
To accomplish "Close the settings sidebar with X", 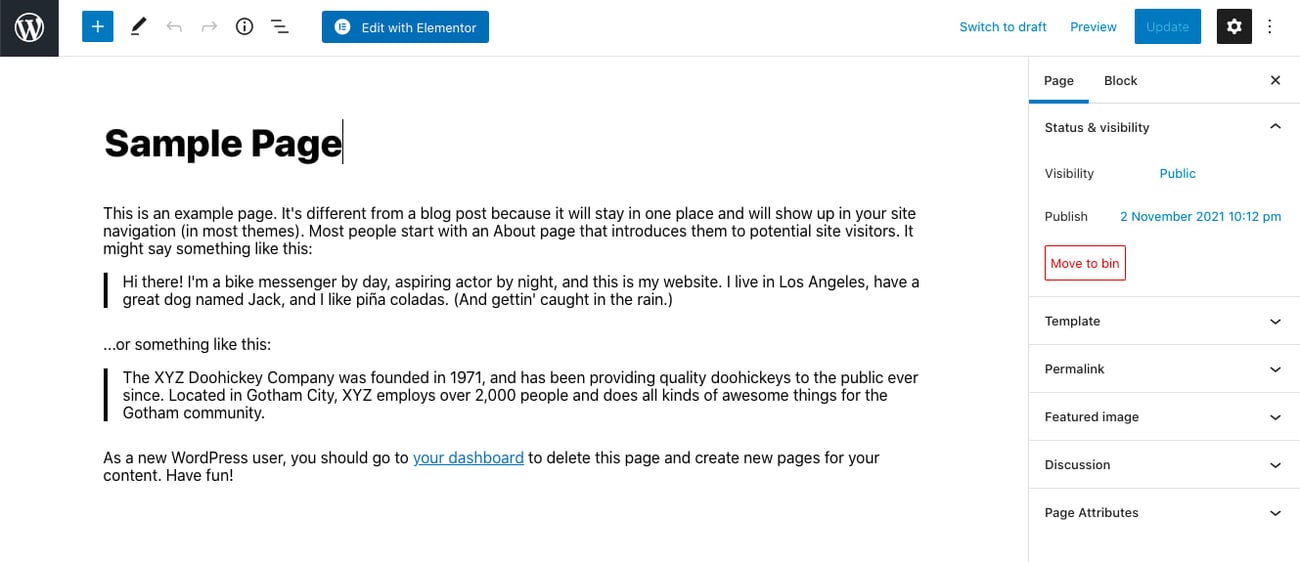I will pos(1275,80).
